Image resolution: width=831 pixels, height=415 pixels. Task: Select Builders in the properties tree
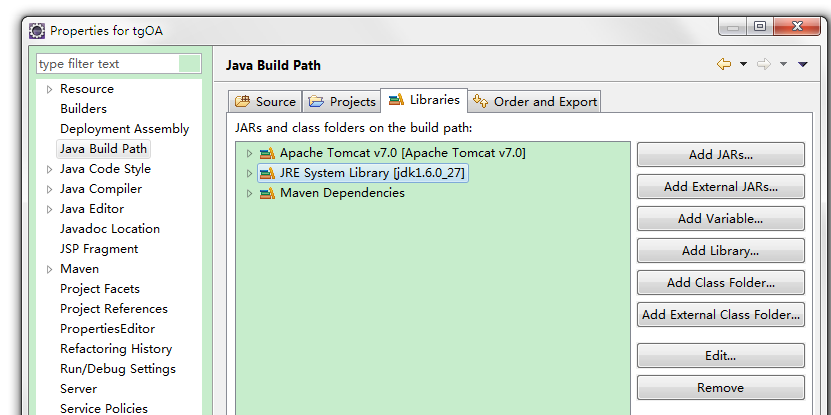click(x=83, y=109)
